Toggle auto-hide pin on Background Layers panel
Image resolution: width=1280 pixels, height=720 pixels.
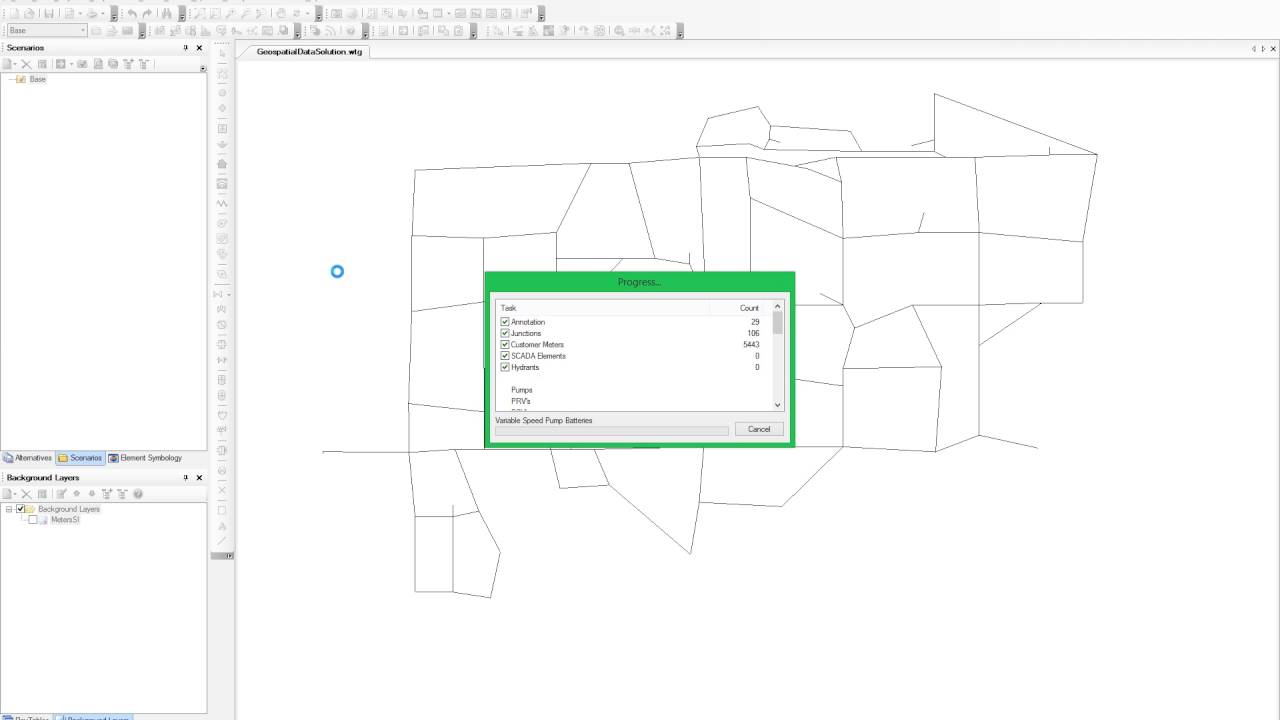click(185, 478)
